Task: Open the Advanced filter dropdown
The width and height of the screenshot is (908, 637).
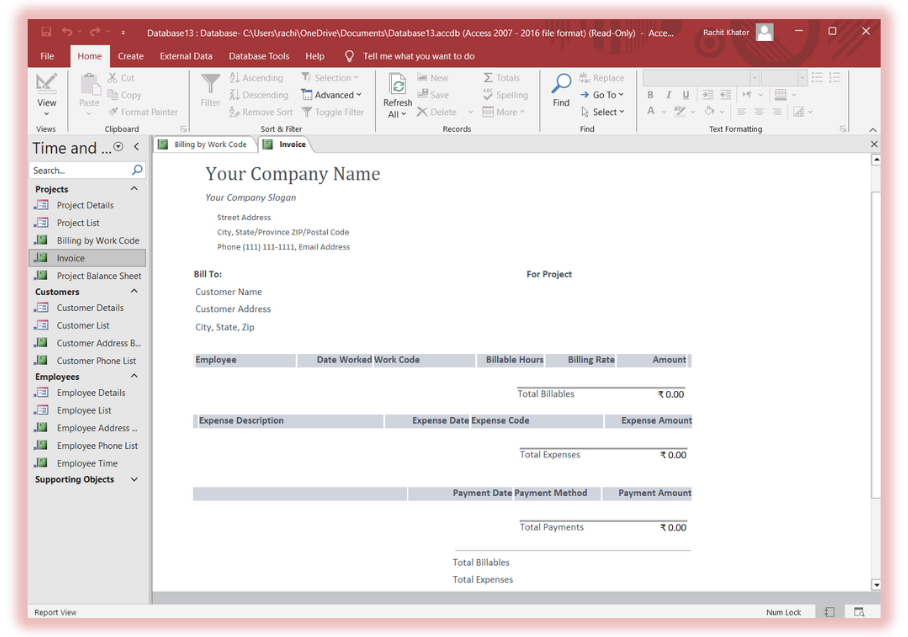Action: click(x=334, y=95)
